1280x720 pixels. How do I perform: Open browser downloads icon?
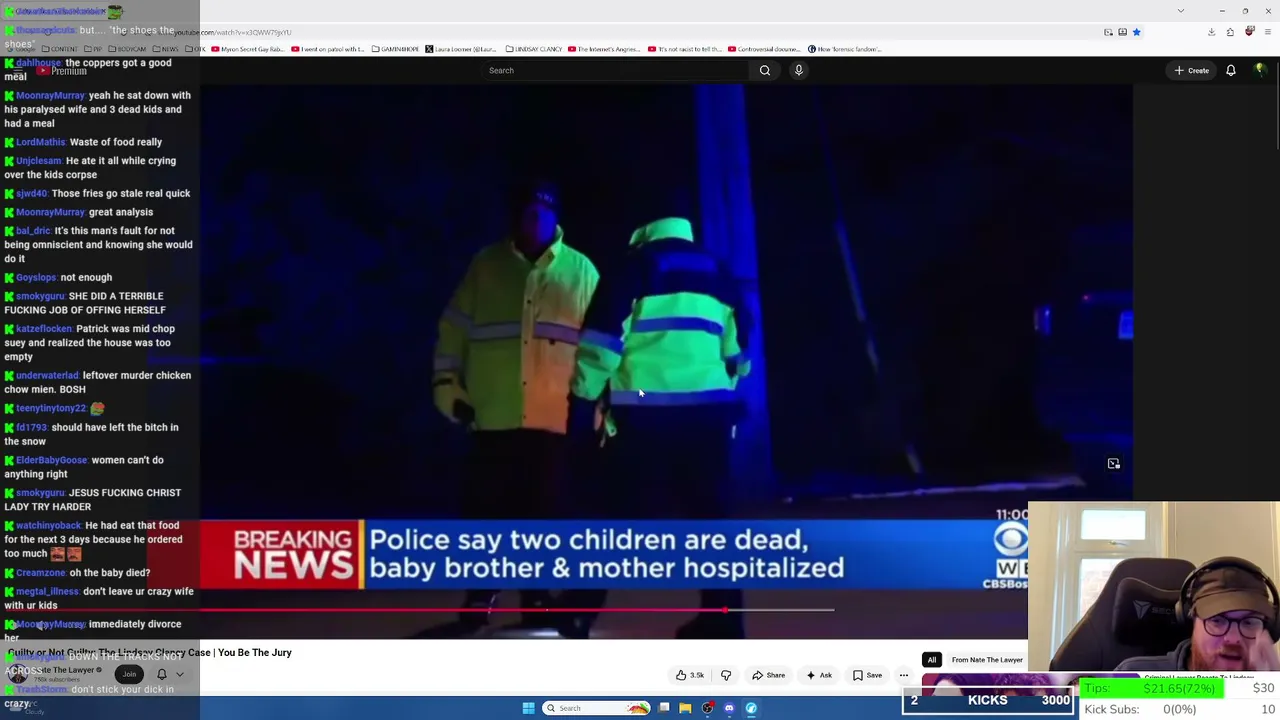(x=1211, y=32)
